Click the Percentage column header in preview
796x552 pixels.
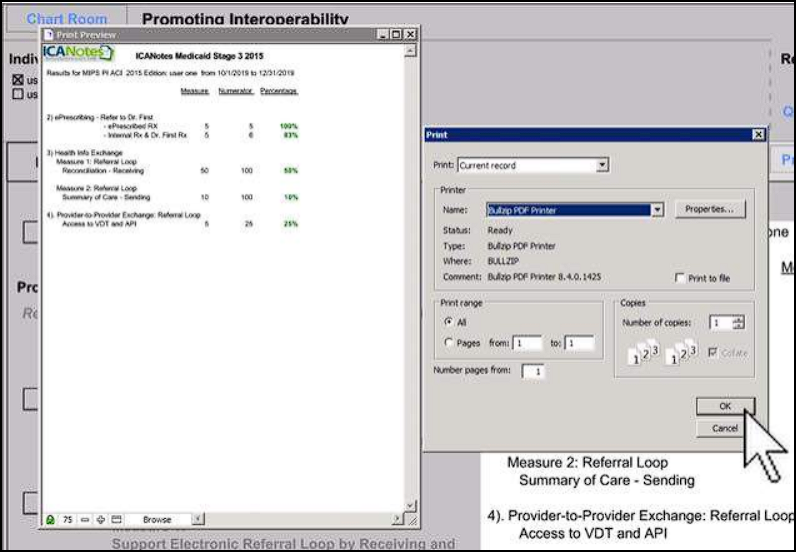tap(279, 91)
